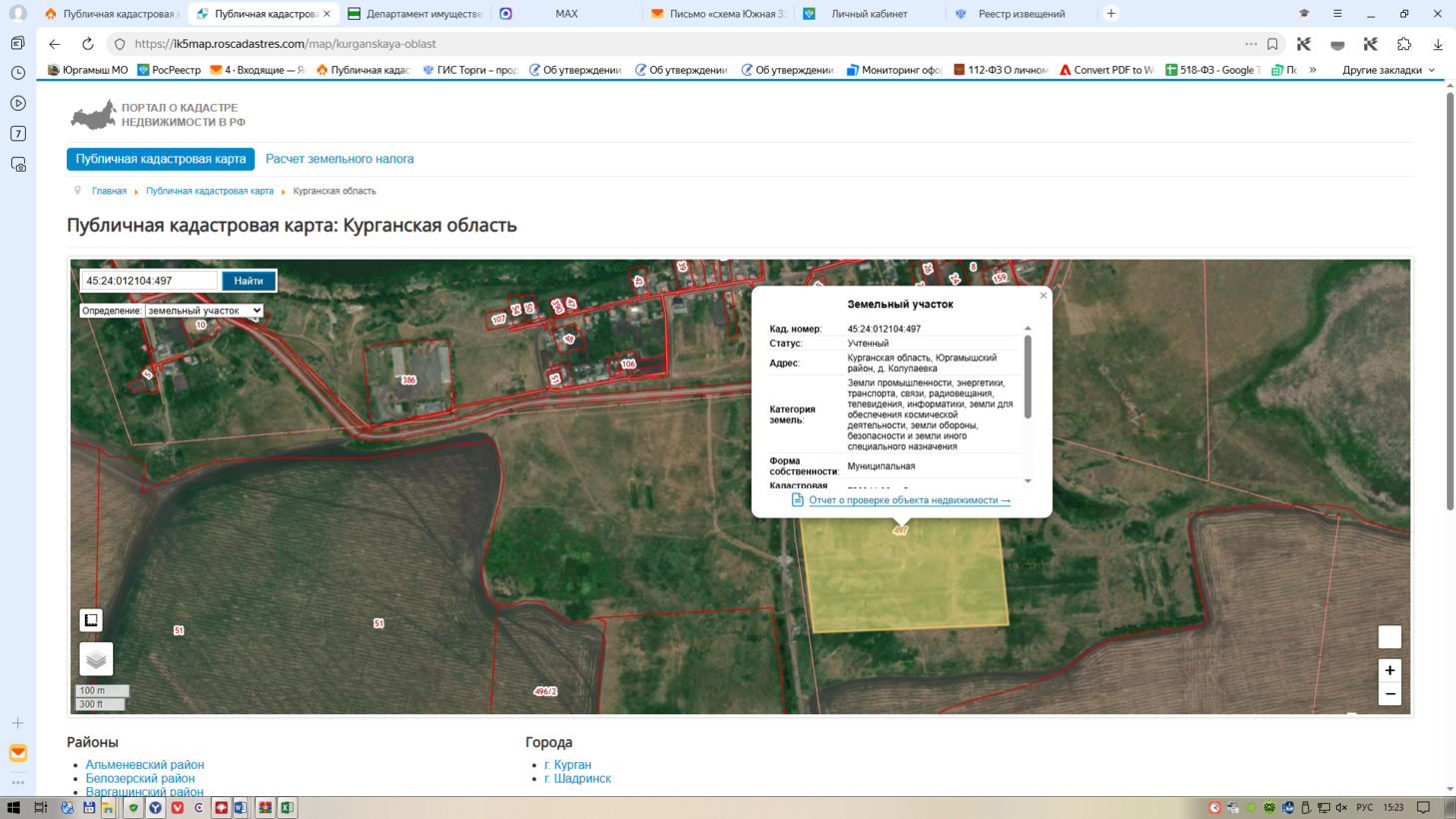Open the РосРеестр bookmark
Image resolution: width=1456 pixels, height=819 pixels.
[x=169, y=70]
